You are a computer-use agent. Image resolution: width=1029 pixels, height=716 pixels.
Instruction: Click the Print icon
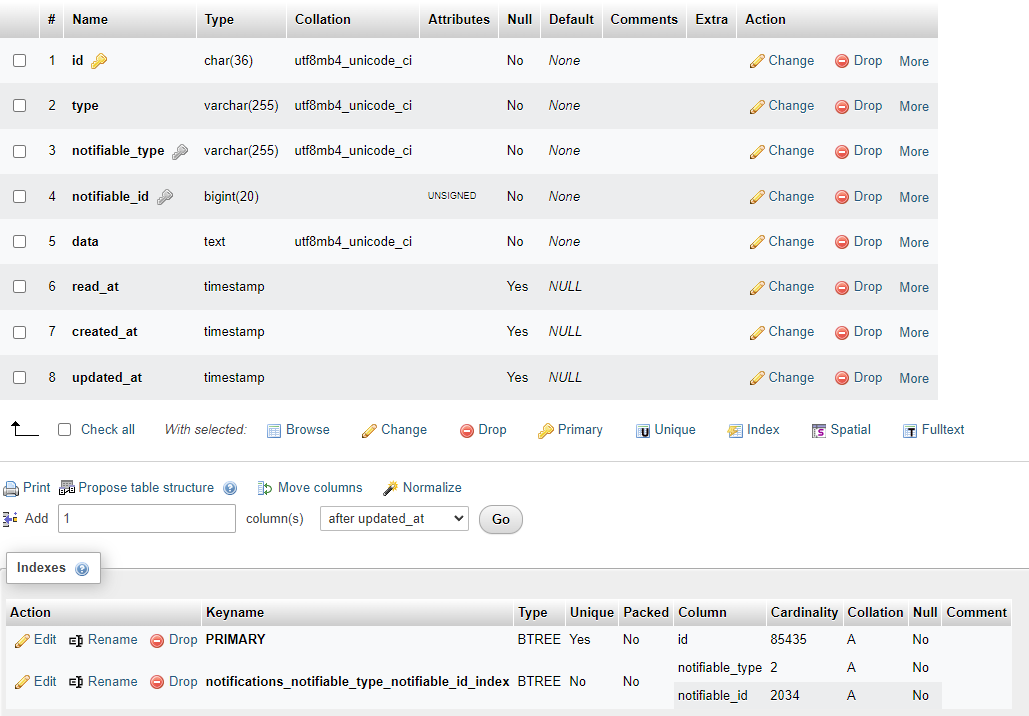[x=26, y=488]
